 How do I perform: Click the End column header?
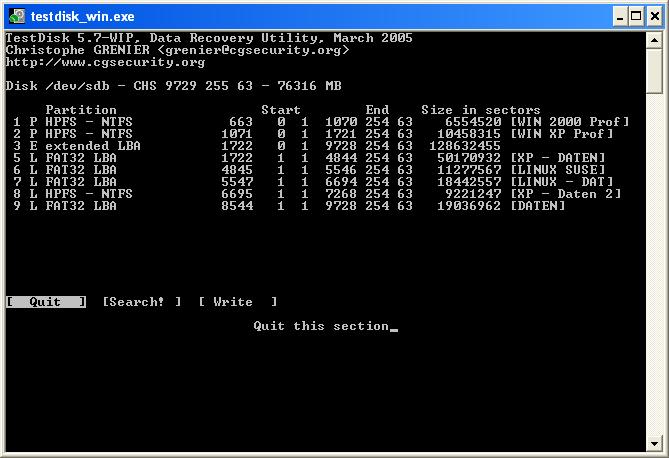point(377,110)
